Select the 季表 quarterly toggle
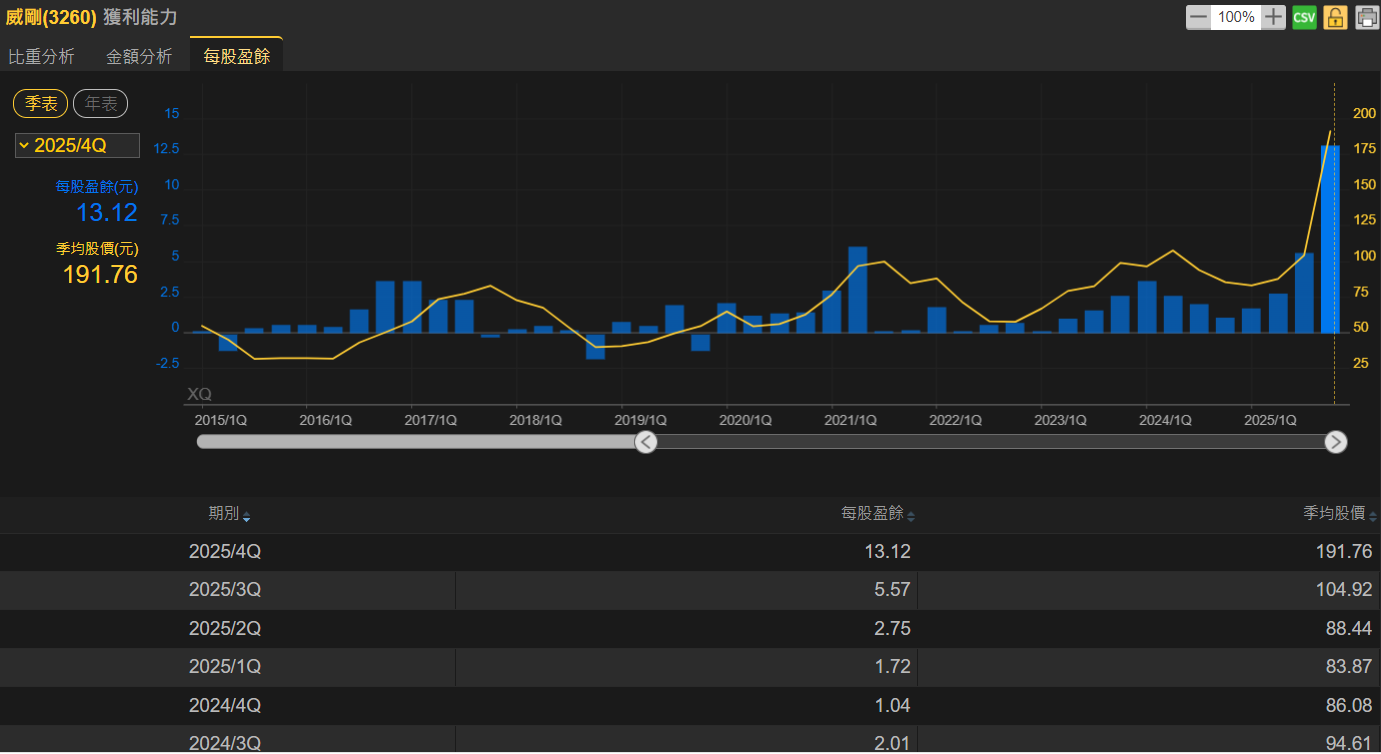The height and width of the screenshot is (754, 1381). coord(41,104)
